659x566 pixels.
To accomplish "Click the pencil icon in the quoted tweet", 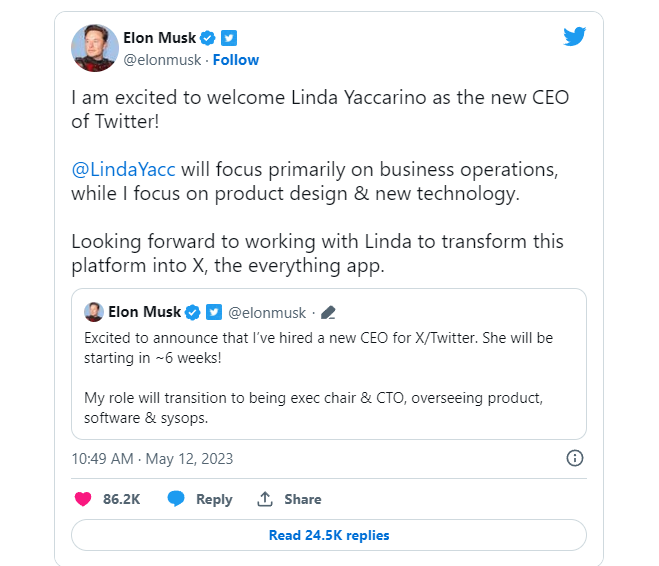I will [x=328, y=312].
